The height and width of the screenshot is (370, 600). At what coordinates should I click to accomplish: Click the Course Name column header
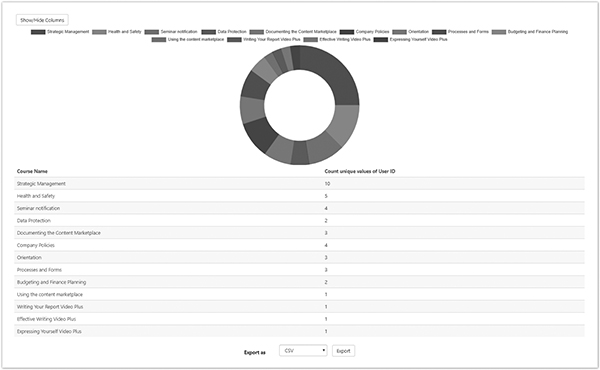point(32,171)
